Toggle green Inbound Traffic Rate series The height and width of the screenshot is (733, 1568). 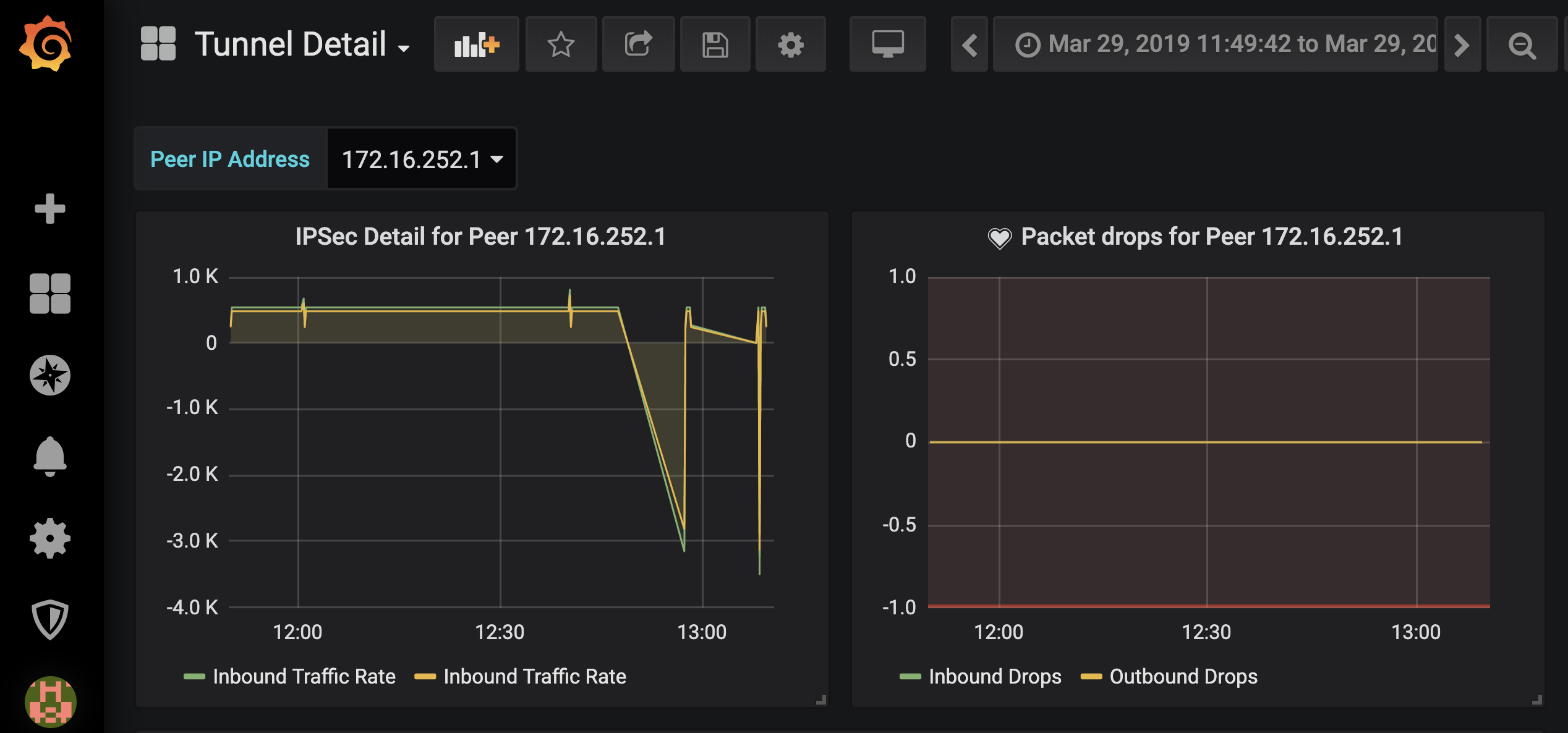coord(304,677)
